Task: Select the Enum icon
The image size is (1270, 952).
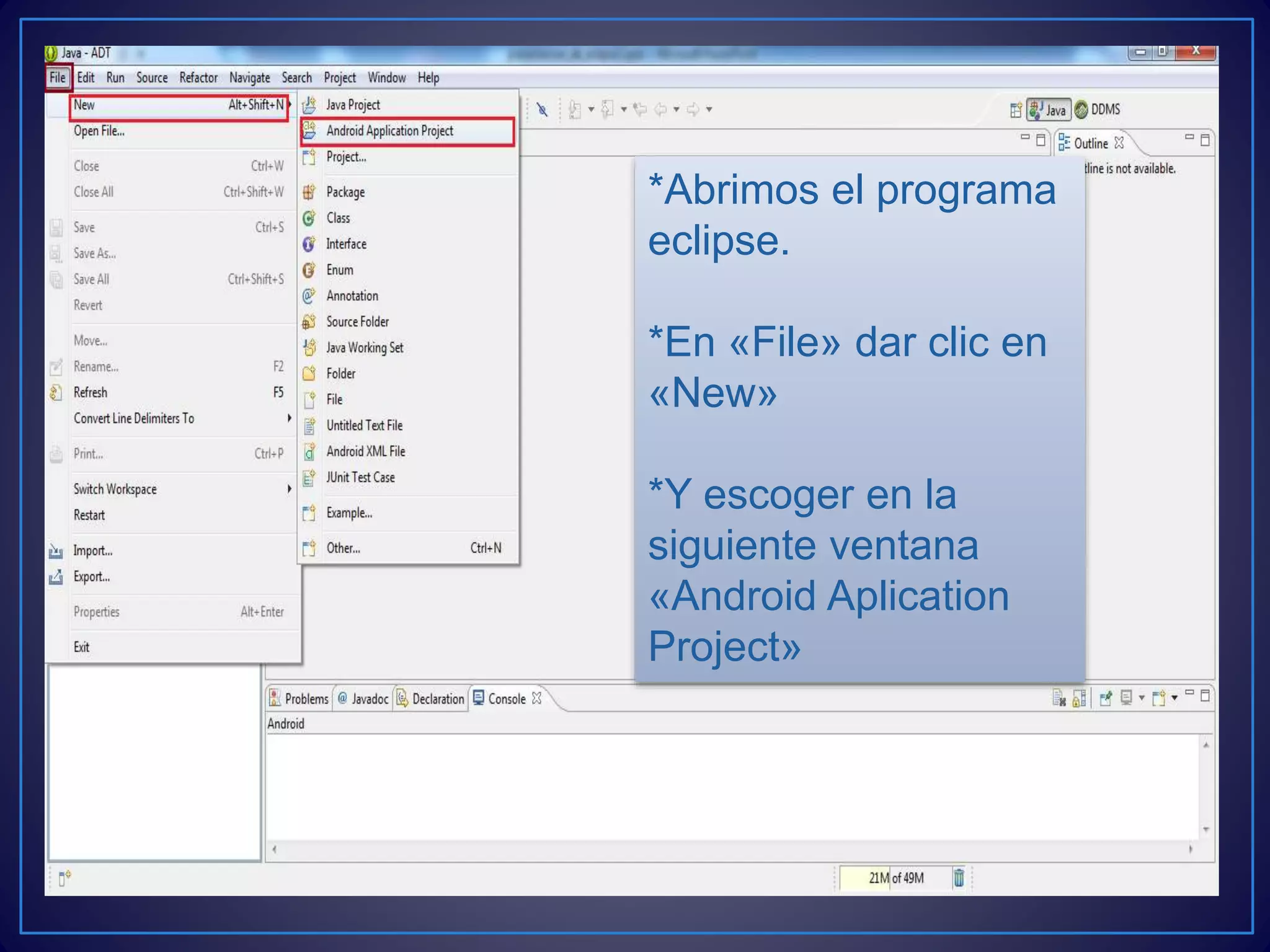Action: click(309, 270)
